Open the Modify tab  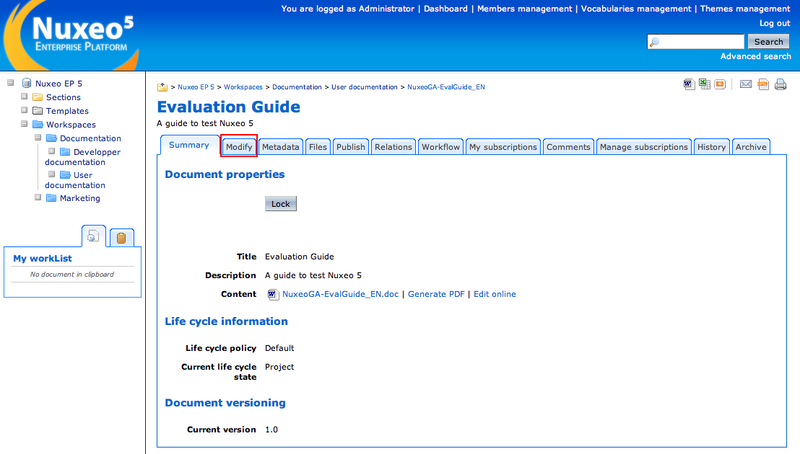[x=239, y=147]
